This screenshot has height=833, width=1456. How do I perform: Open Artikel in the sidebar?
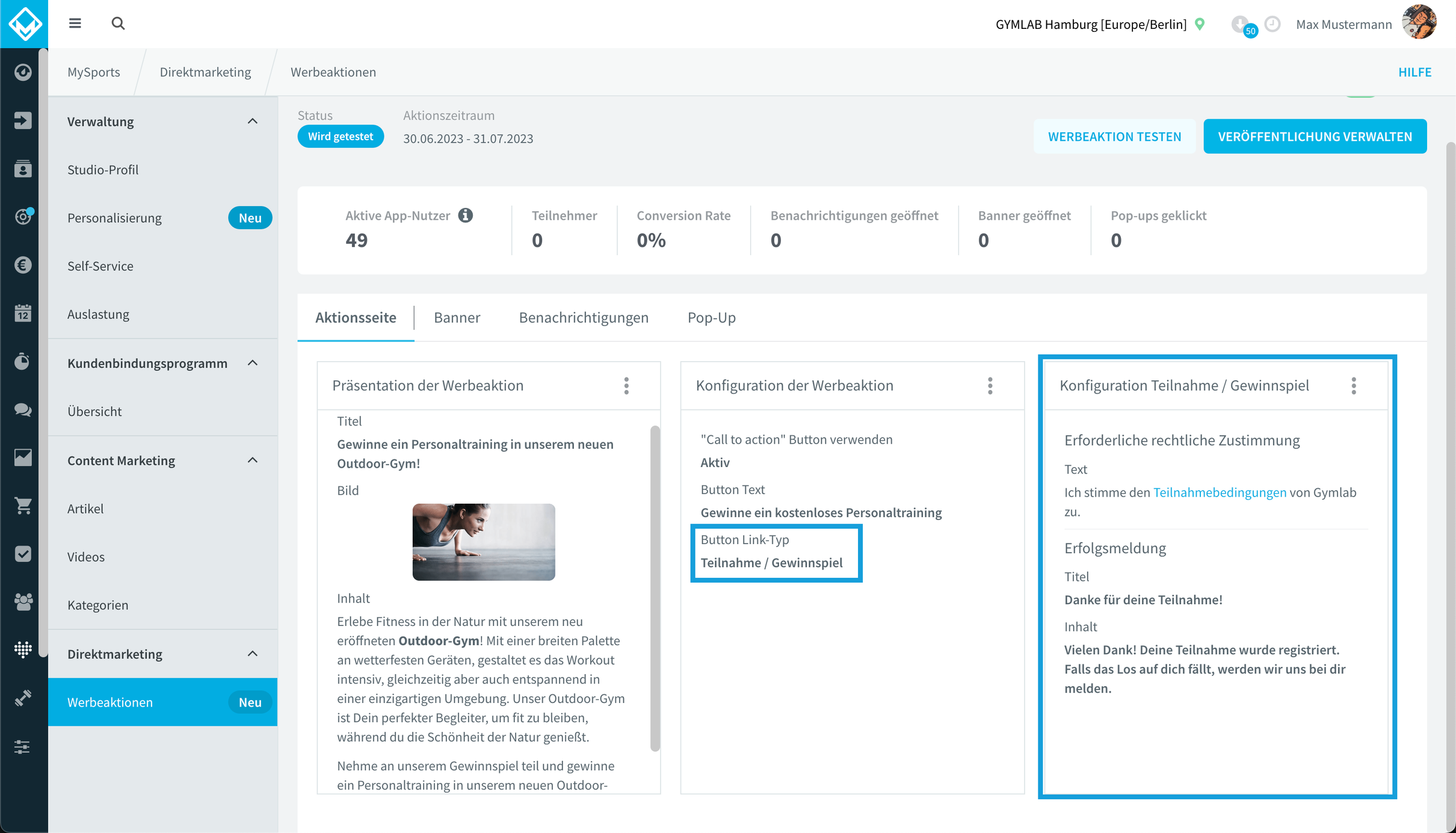click(x=162, y=509)
